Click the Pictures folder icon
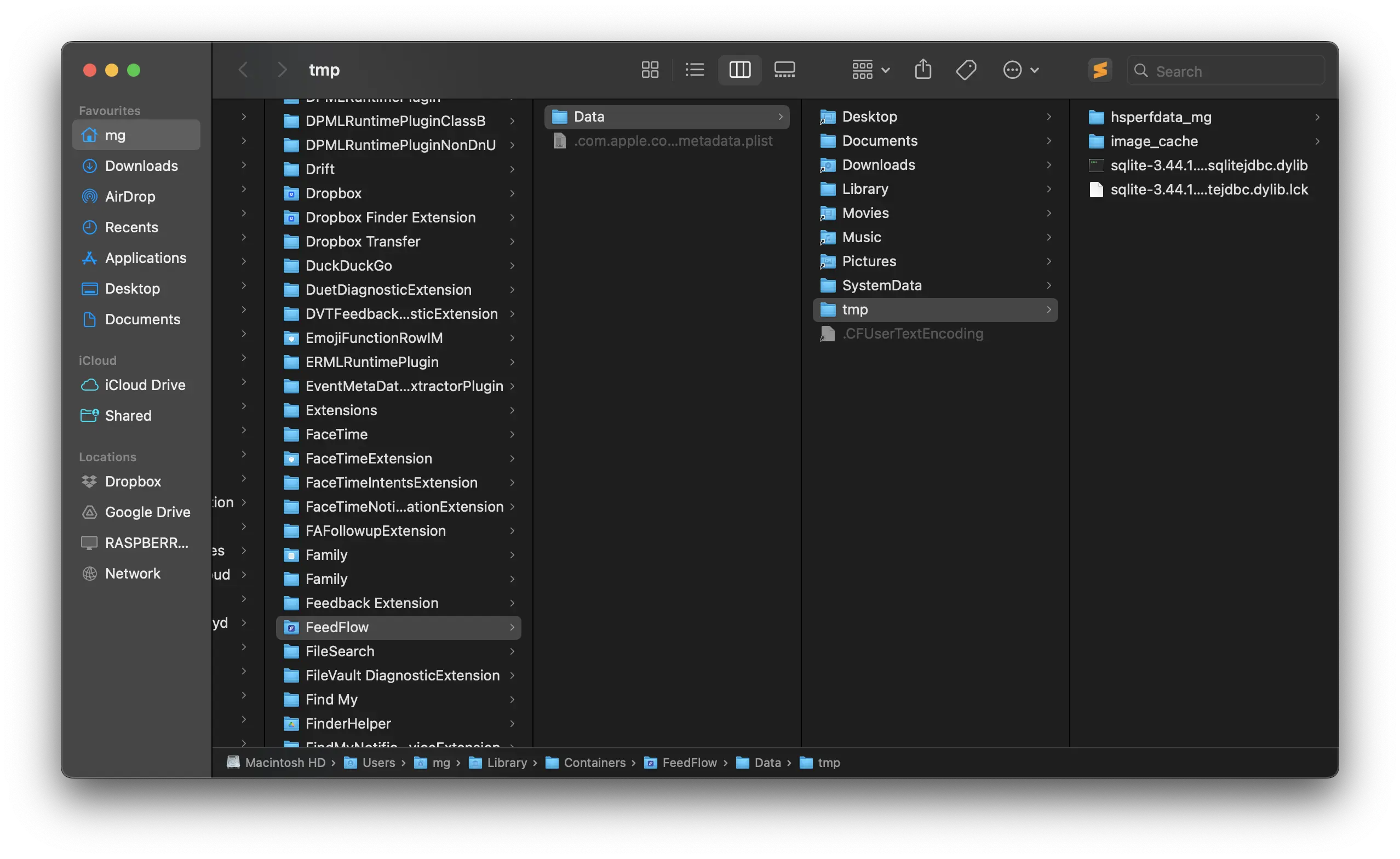The width and height of the screenshot is (1400, 859). [828, 261]
